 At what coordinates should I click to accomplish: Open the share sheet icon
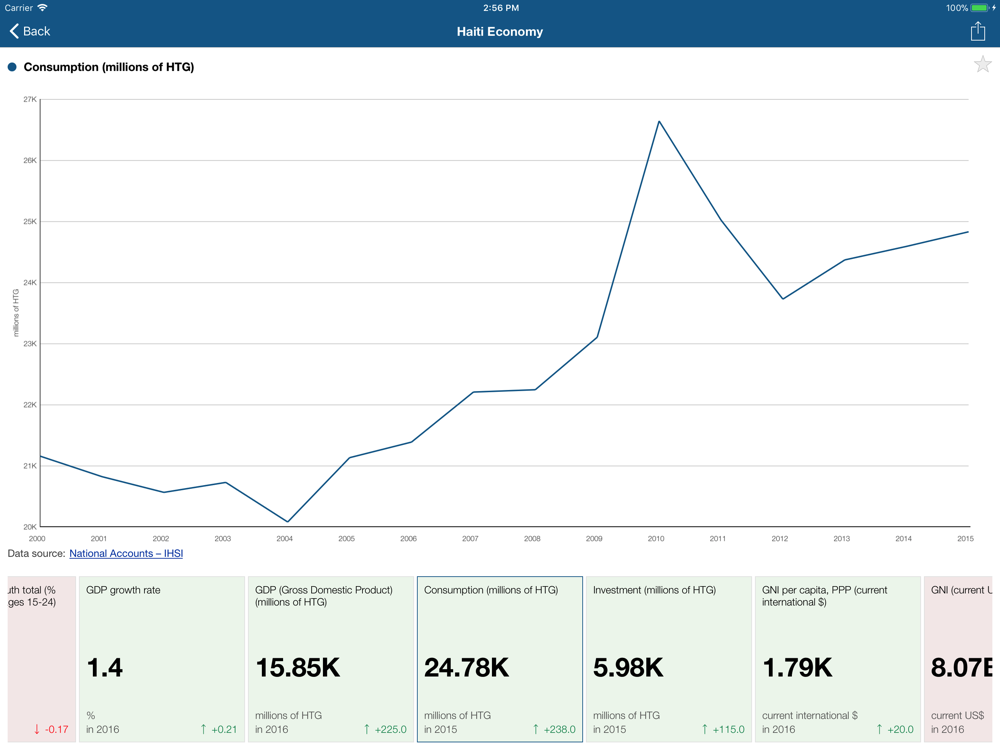977,31
